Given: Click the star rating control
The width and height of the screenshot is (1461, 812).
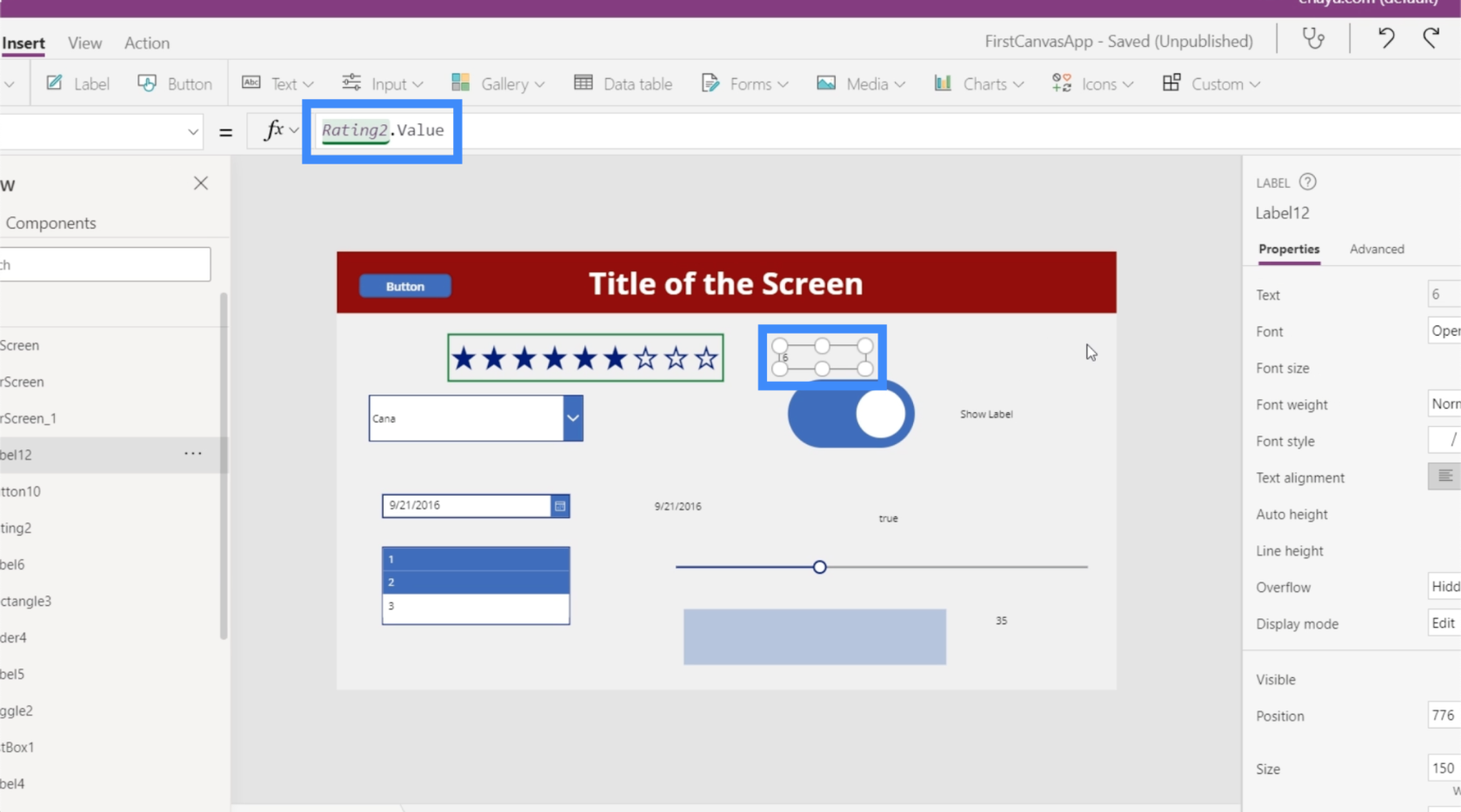Looking at the screenshot, I should tap(585, 357).
